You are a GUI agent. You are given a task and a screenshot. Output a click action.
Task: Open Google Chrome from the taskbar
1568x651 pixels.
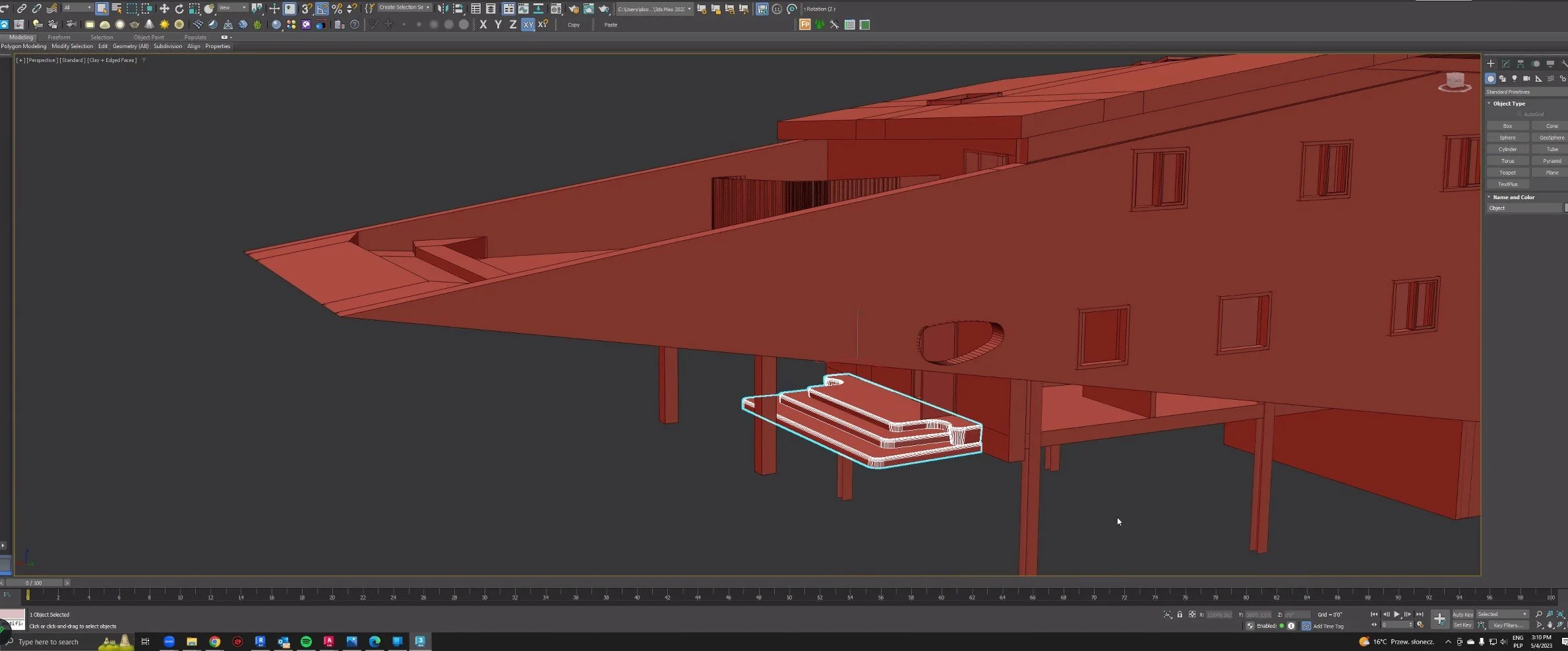(x=214, y=641)
